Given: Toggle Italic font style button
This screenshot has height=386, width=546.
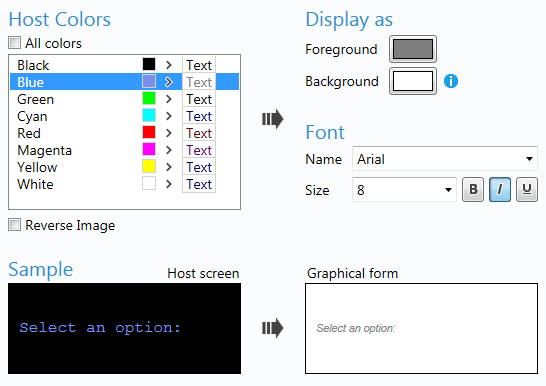Looking at the screenshot, I should click(x=500, y=190).
